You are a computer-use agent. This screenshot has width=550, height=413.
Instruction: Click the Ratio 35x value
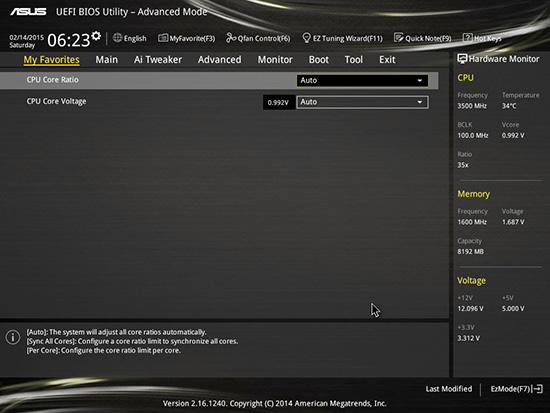[463, 165]
